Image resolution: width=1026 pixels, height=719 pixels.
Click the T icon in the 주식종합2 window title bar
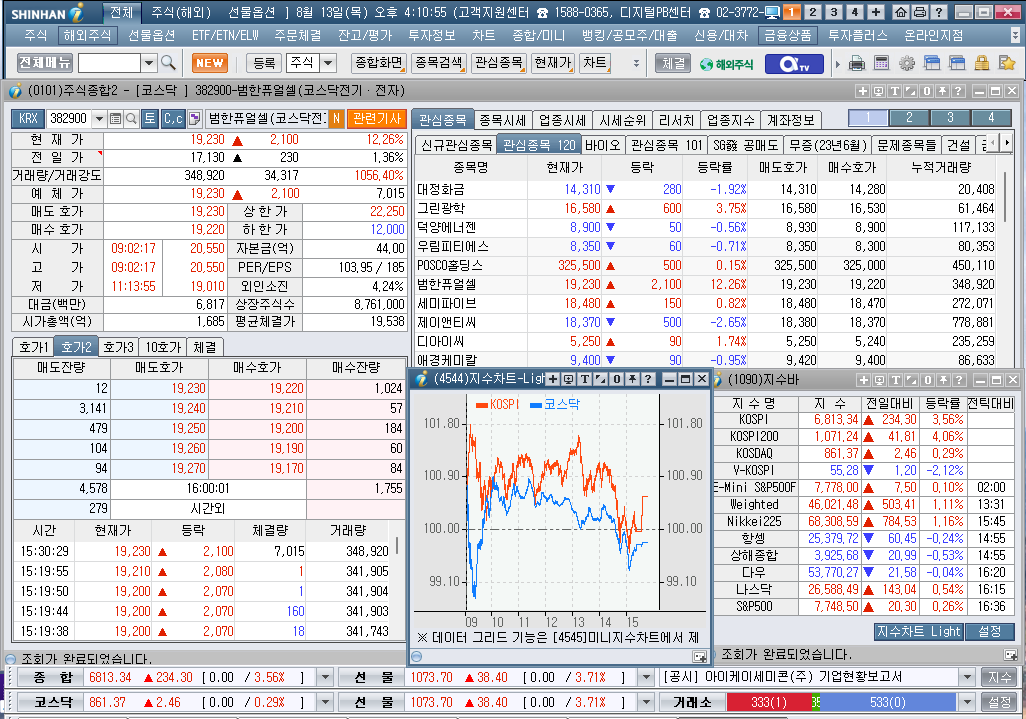coord(894,91)
